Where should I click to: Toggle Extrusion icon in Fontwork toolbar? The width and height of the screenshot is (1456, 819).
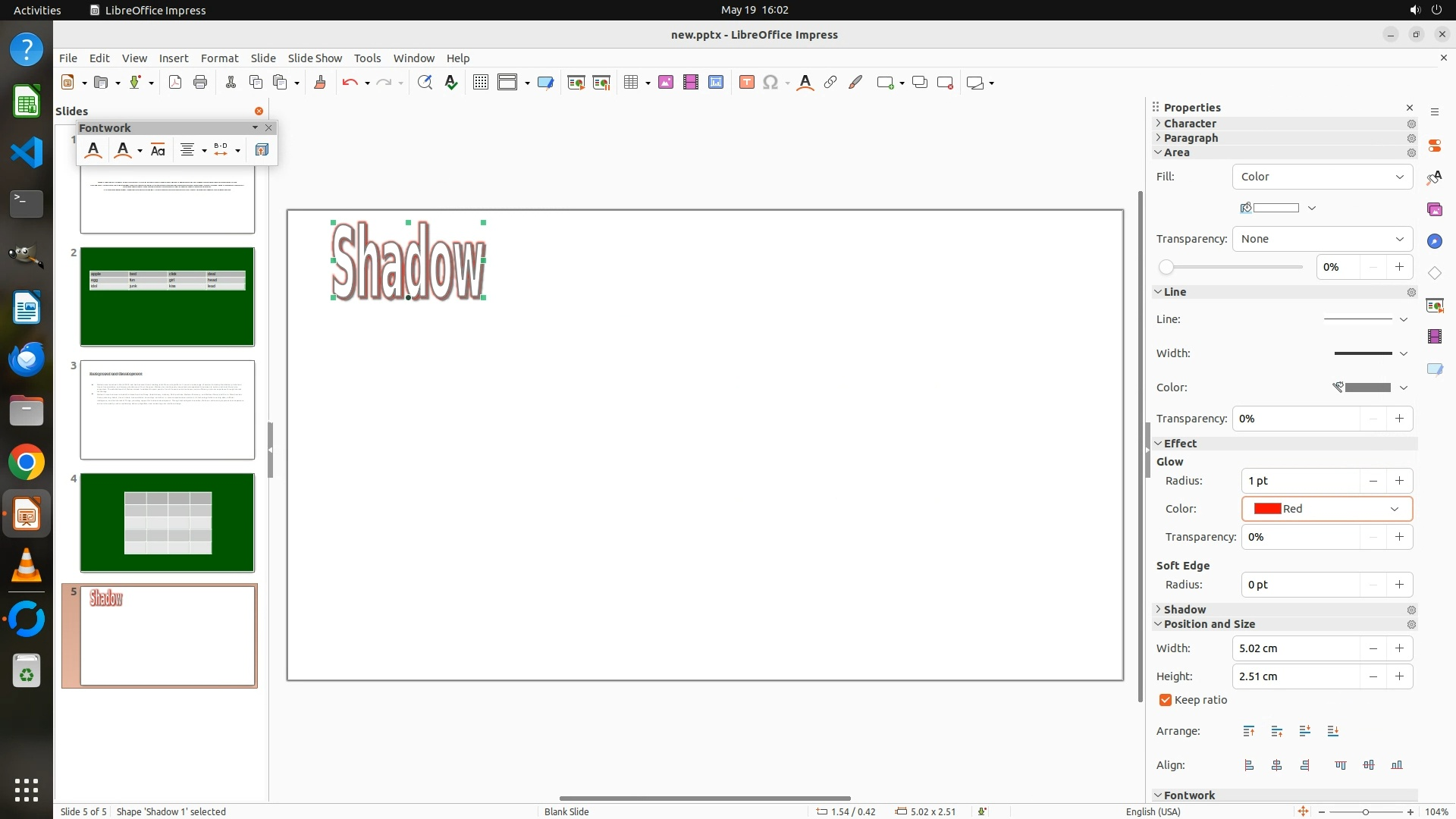(x=262, y=150)
